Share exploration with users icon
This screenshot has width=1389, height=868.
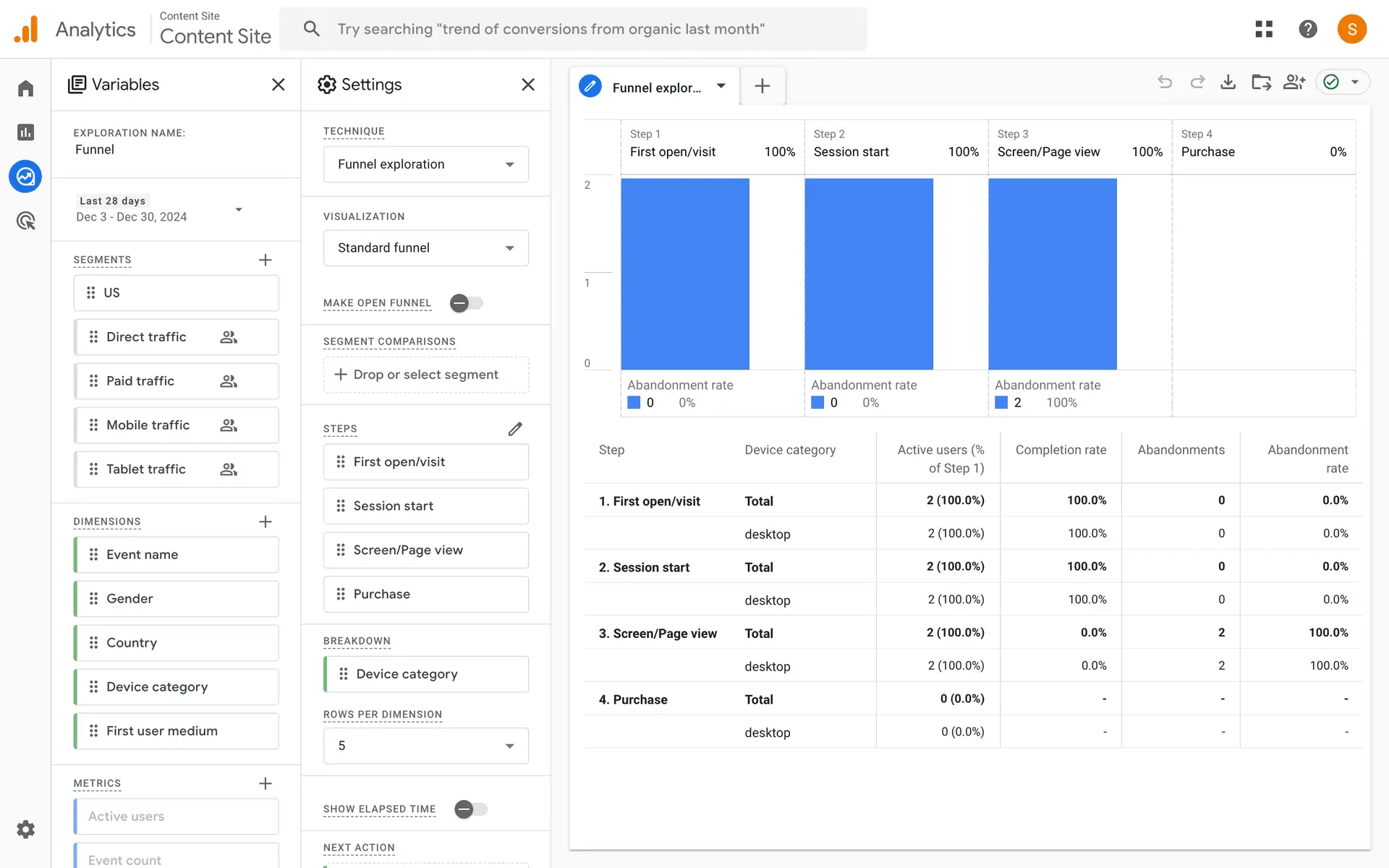(x=1294, y=82)
